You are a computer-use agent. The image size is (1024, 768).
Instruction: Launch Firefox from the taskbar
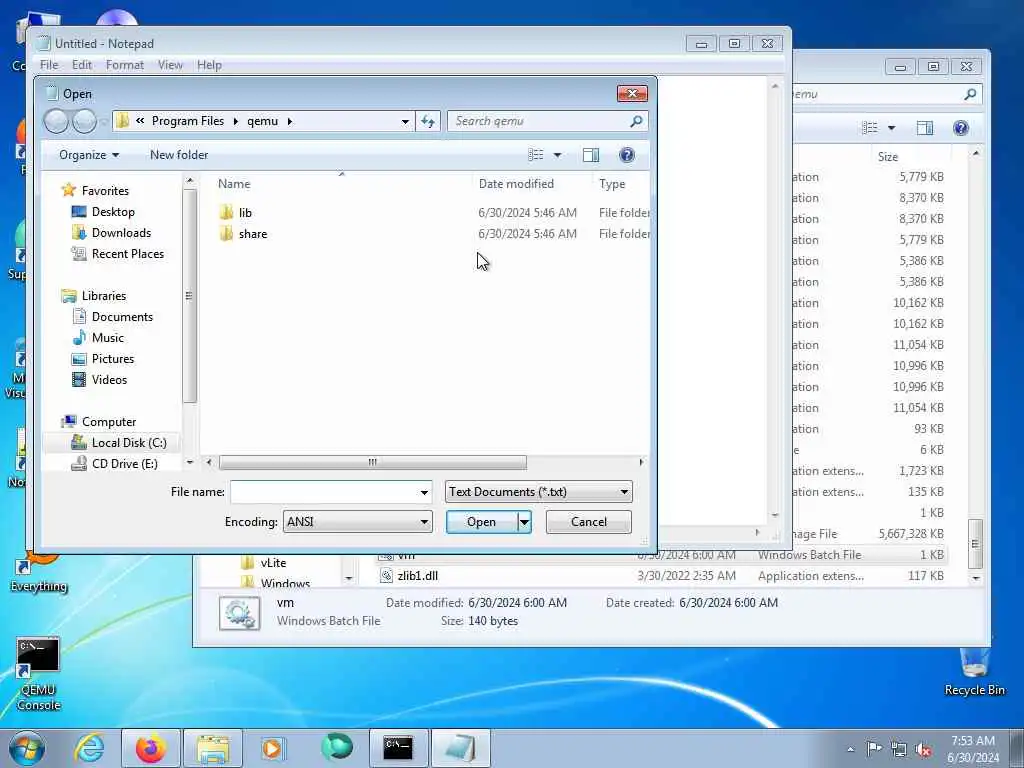[x=150, y=748]
